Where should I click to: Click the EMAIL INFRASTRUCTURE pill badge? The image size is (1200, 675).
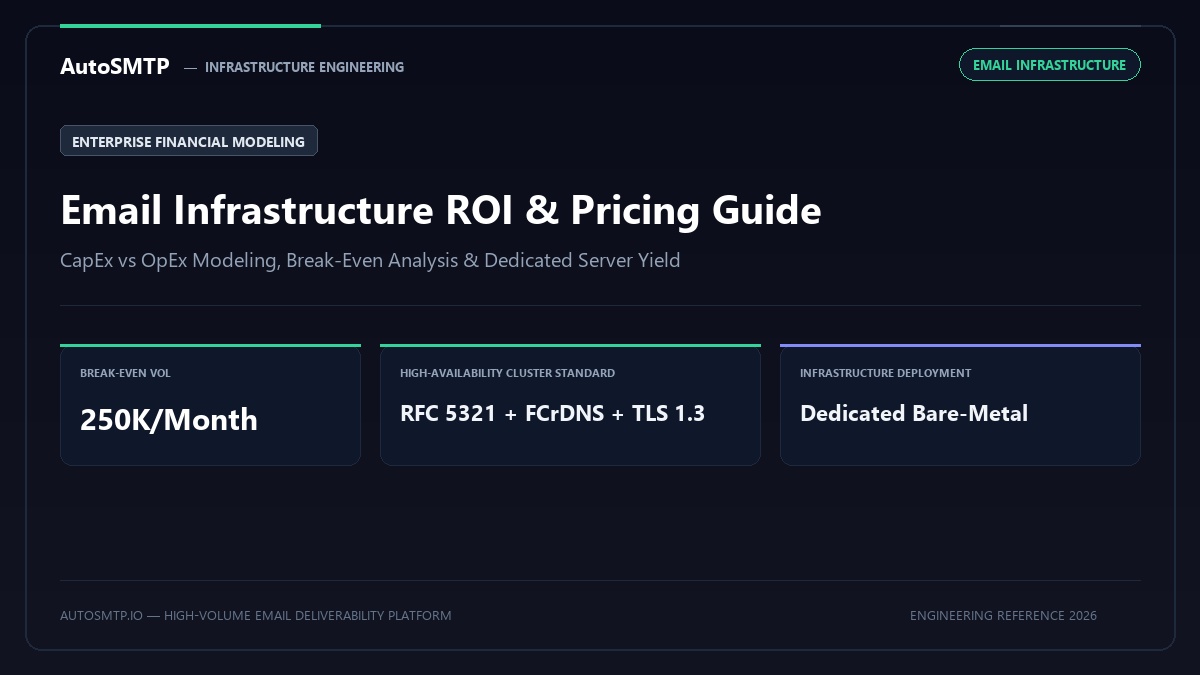pyautogui.click(x=1049, y=65)
